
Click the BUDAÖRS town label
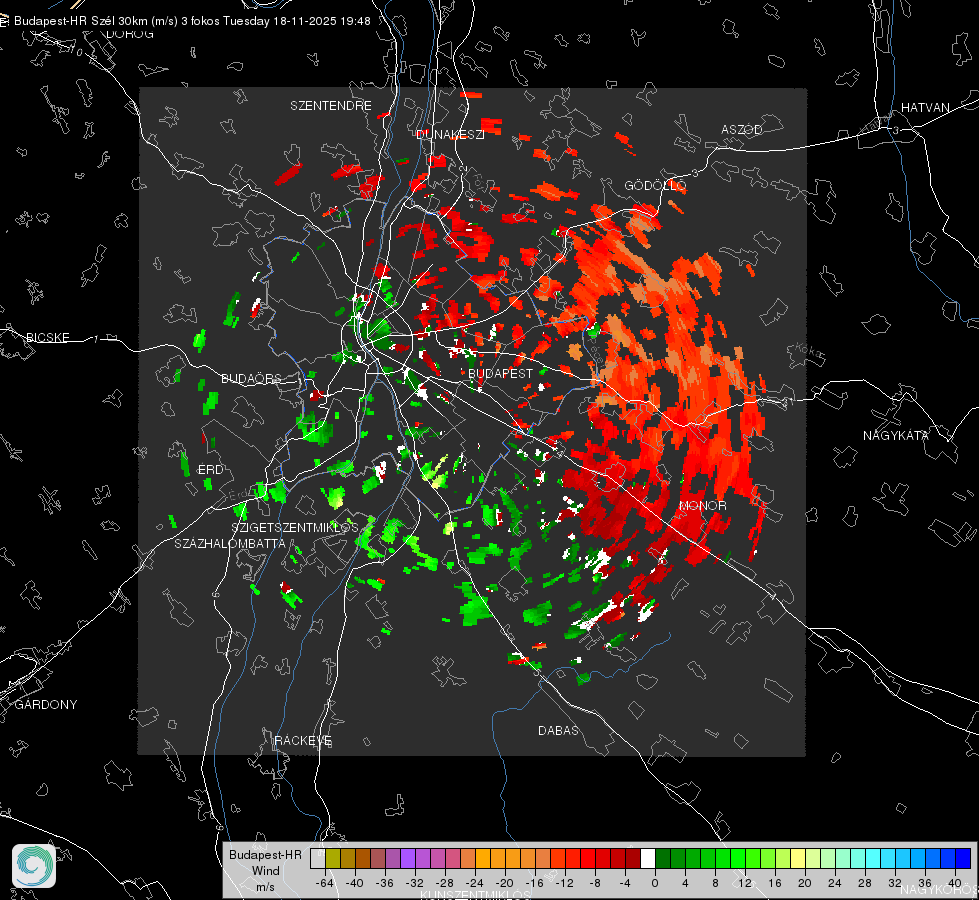(251, 378)
